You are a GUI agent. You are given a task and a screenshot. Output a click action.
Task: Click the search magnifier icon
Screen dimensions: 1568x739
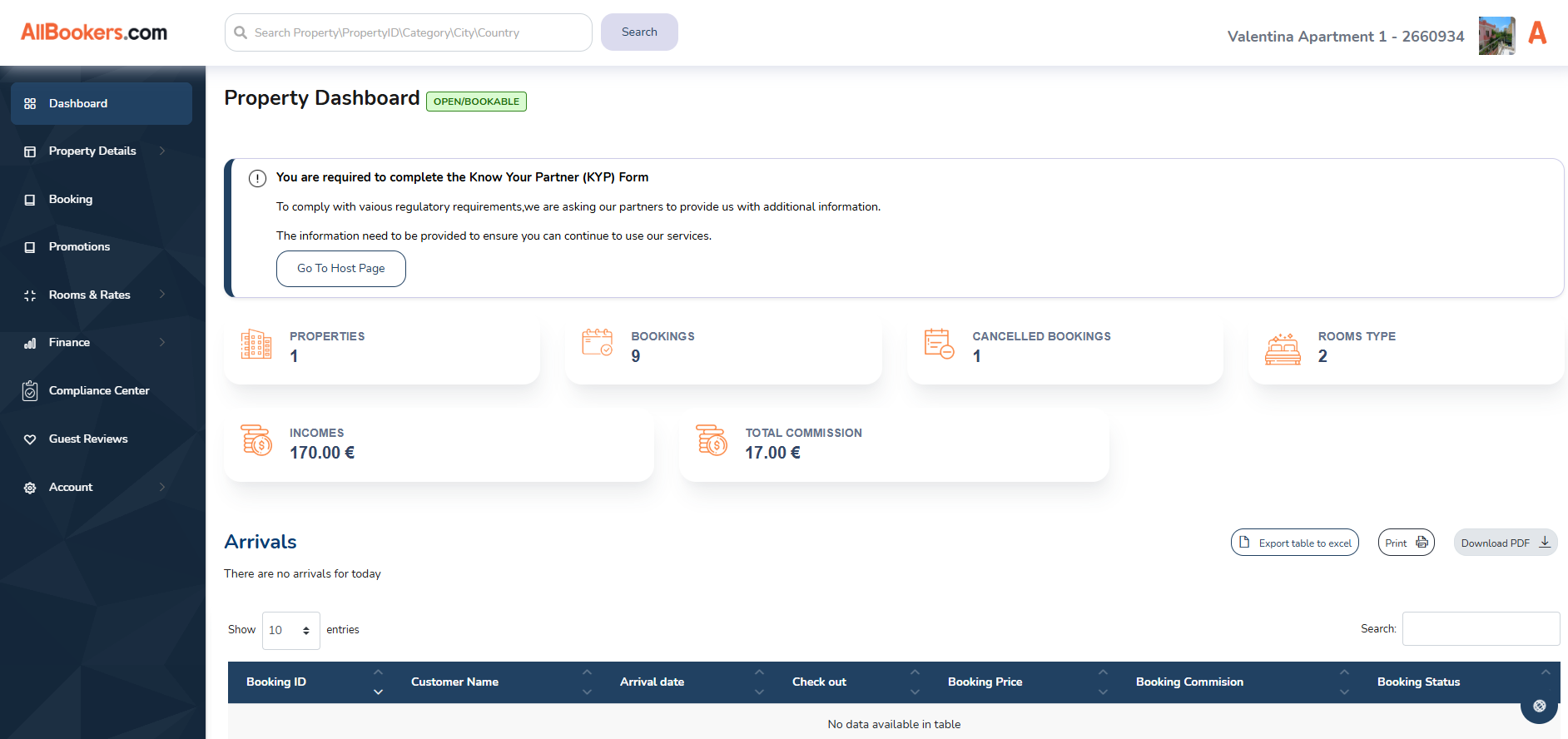coord(241,32)
